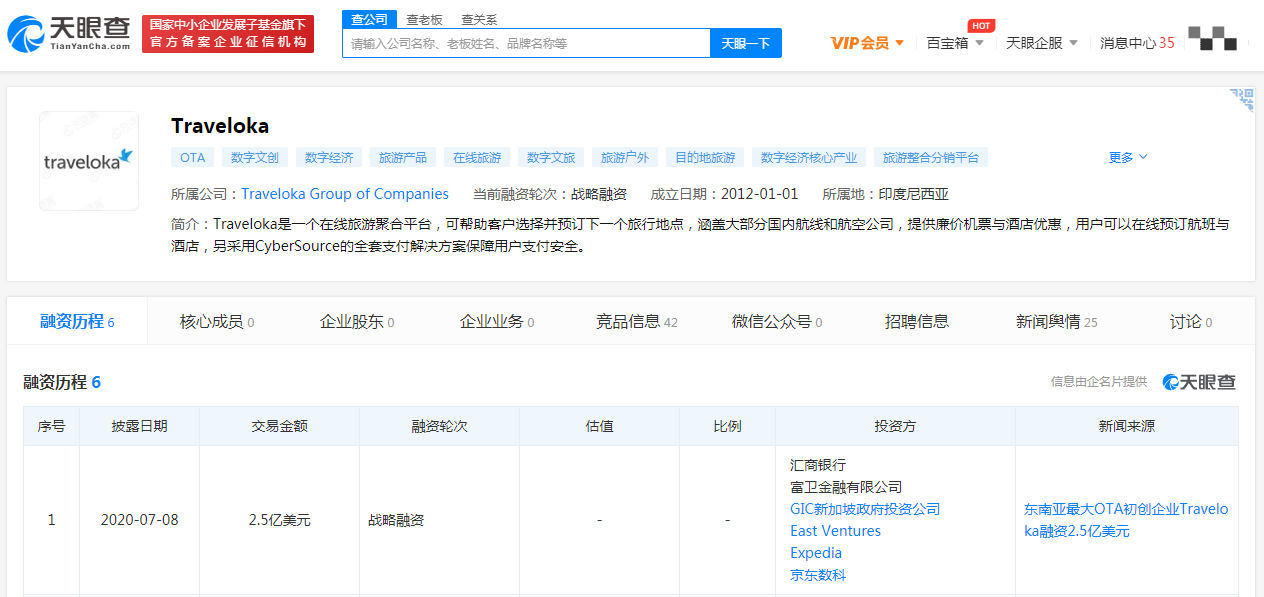Open investor Expedia
Viewport: 1264px width, 597px height.
[x=816, y=553]
